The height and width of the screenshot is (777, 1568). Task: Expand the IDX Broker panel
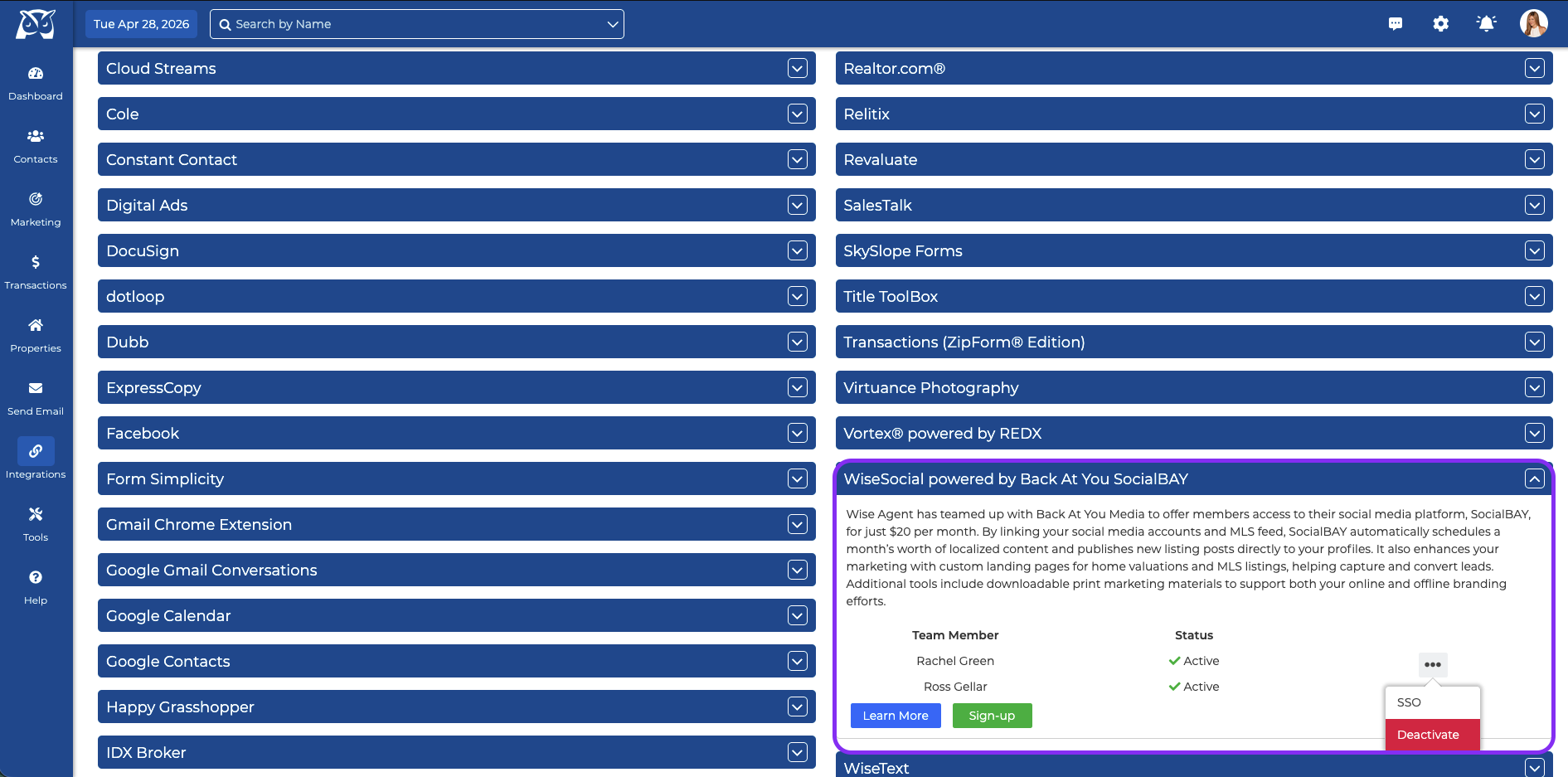click(798, 752)
